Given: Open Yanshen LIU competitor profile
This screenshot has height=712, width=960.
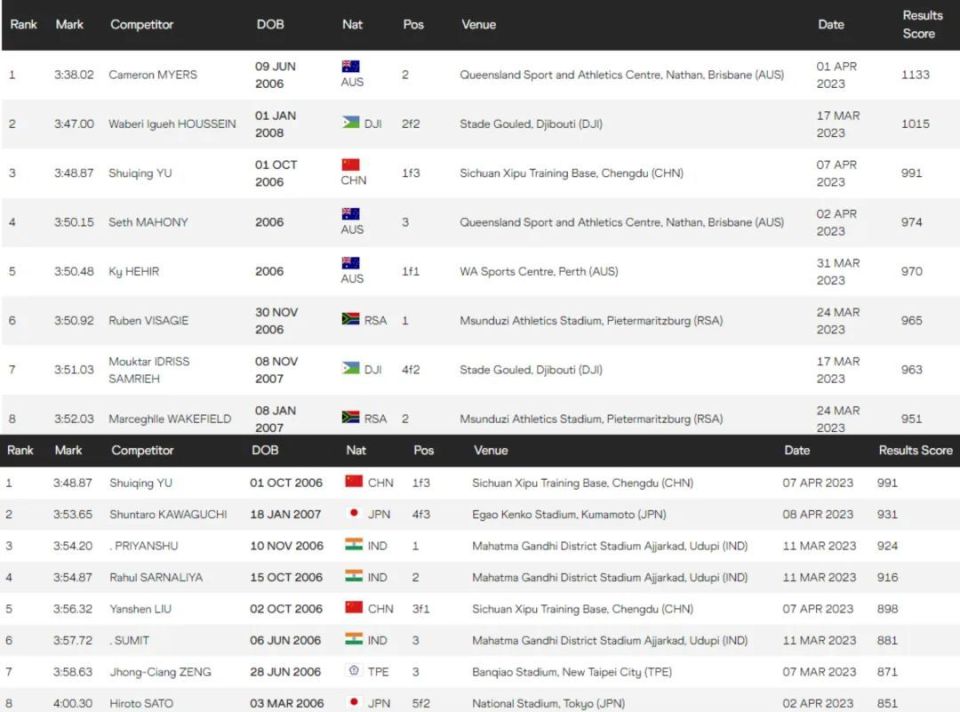Looking at the screenshot, I should tap(141, 609).
